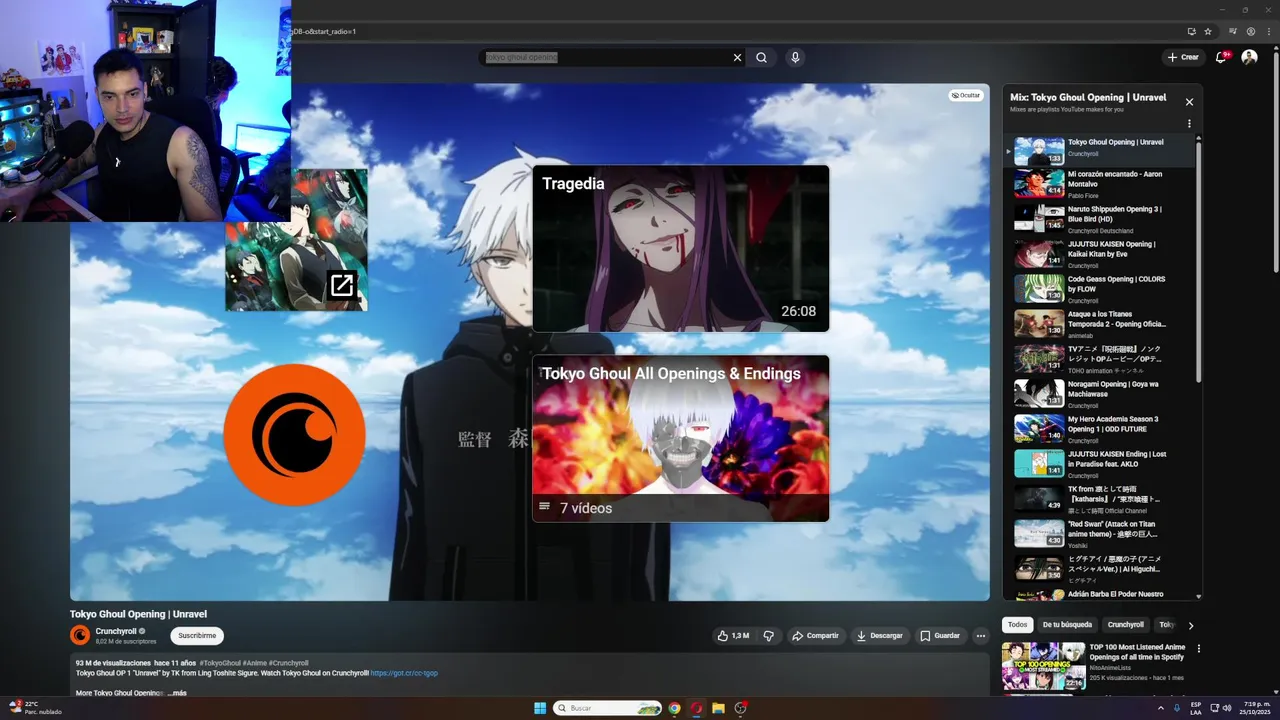
Task: Click the Descargar download button
Action: (879, 636)
